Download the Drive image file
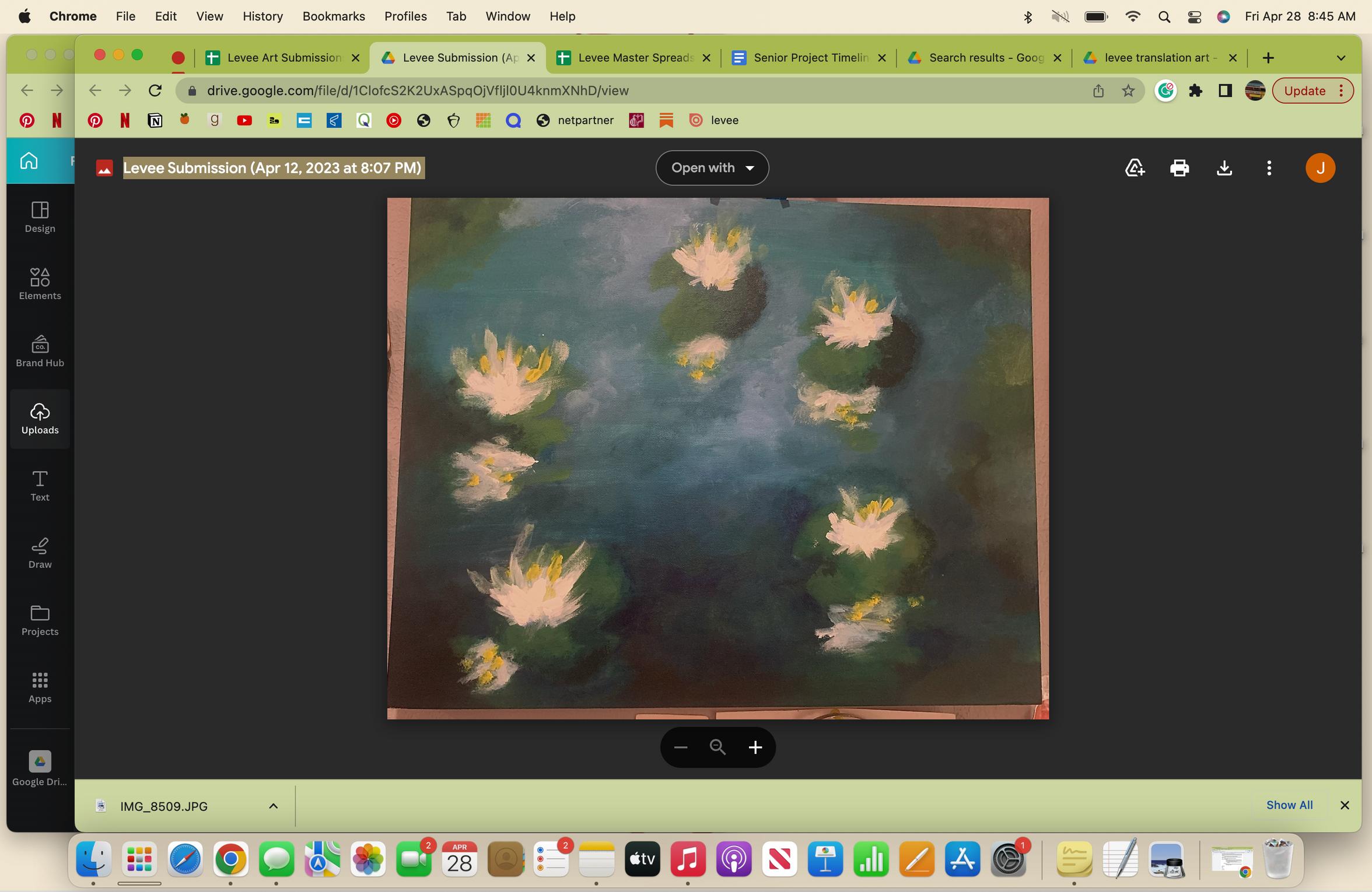Viewport: 1372px width, 892px height. click(x=1224, y=168)
